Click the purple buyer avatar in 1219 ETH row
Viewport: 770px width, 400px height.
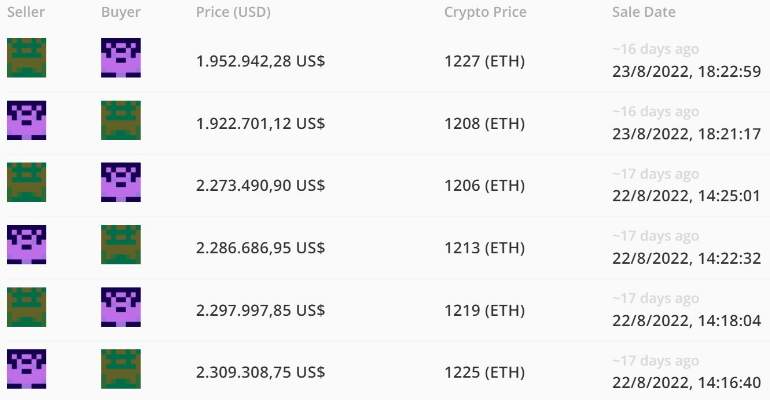coord(121,307)
